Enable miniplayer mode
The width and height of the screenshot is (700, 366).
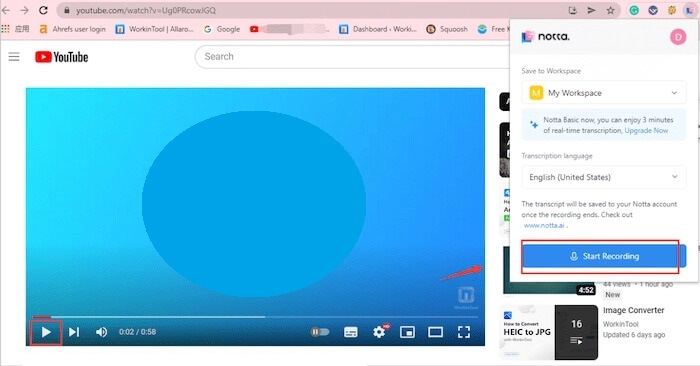coord(407,332)
